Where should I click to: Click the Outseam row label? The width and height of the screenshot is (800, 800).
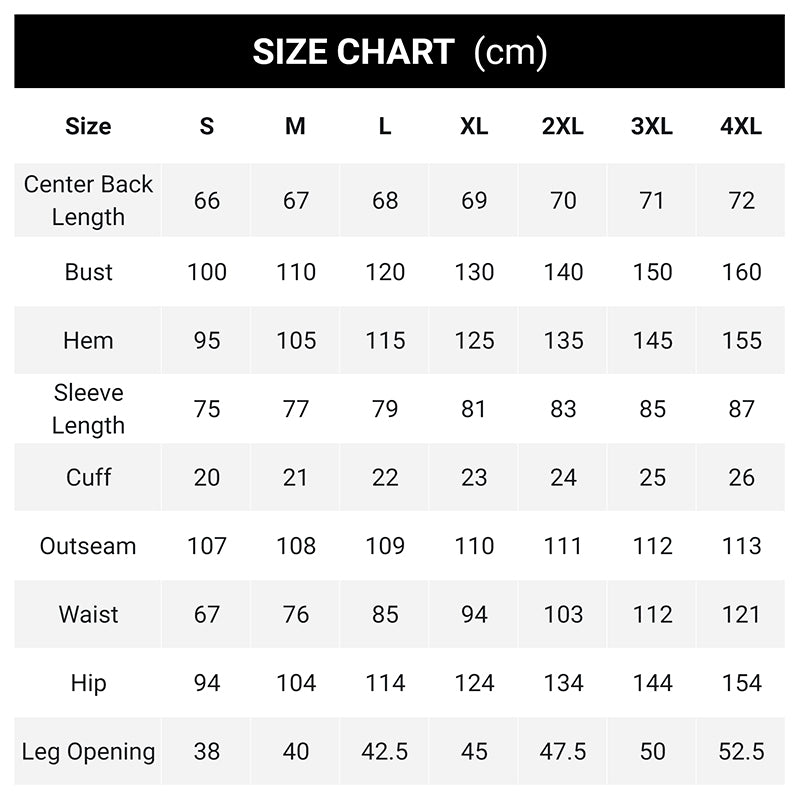88,546
